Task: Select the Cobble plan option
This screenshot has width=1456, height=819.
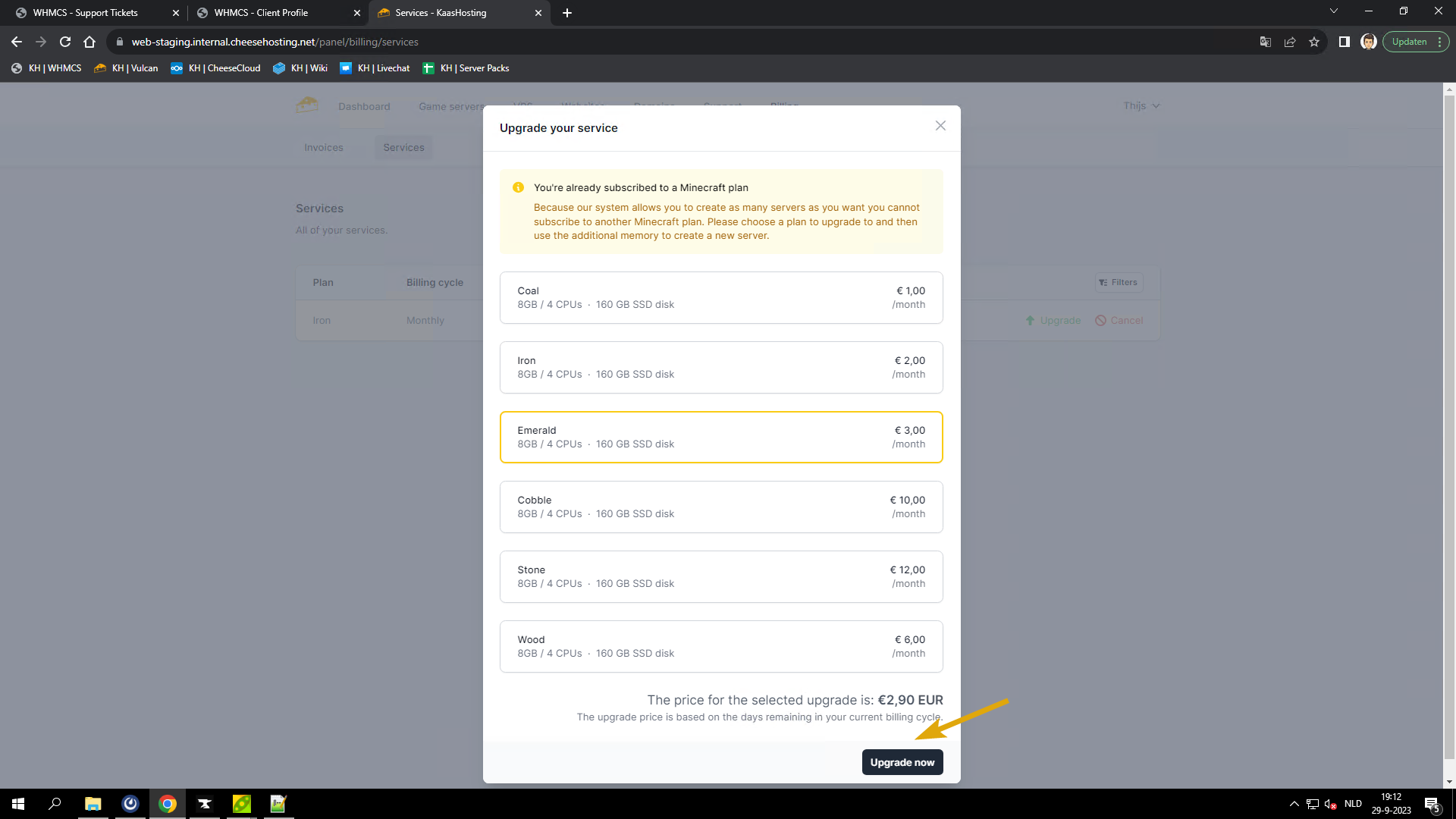Action: [x=720, y=507]
